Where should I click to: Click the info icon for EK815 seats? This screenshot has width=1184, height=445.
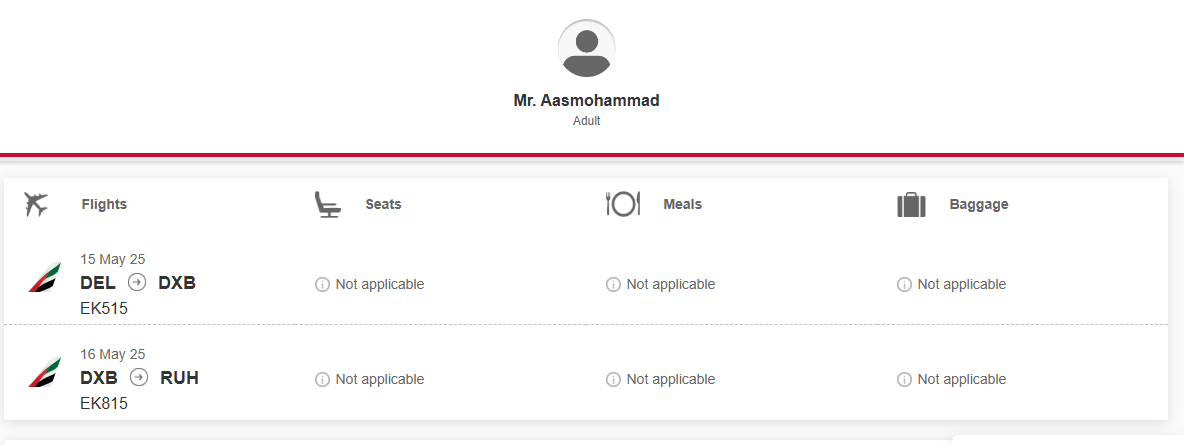click(x=322, y=379)
